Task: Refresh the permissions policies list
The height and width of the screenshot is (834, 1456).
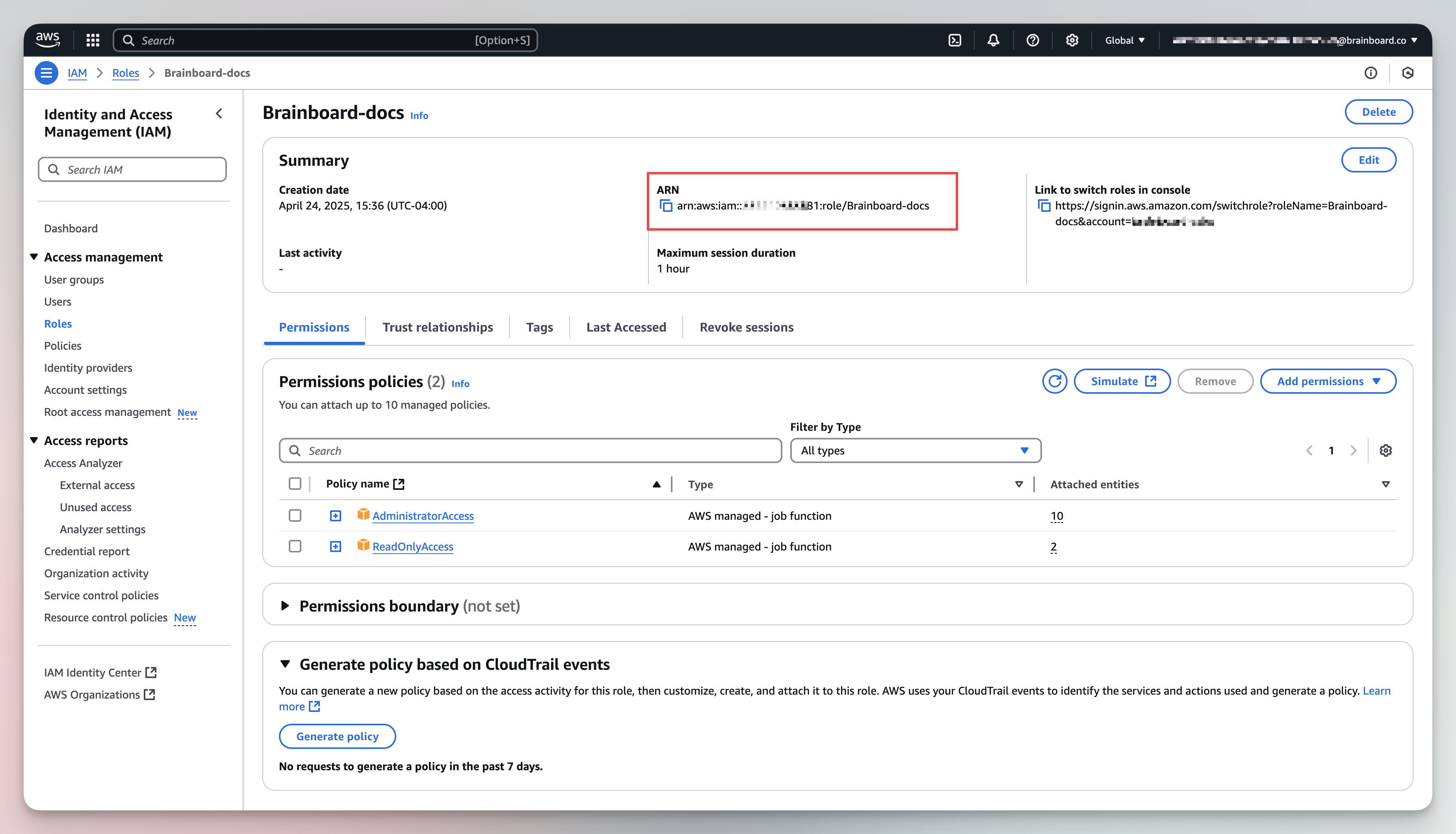Action: [1054, 382]
